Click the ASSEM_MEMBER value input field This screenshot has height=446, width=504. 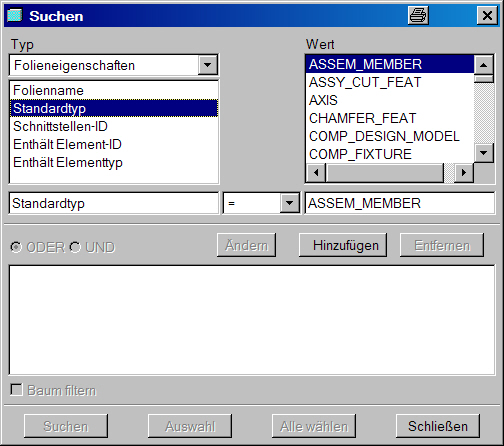[400, 203]
